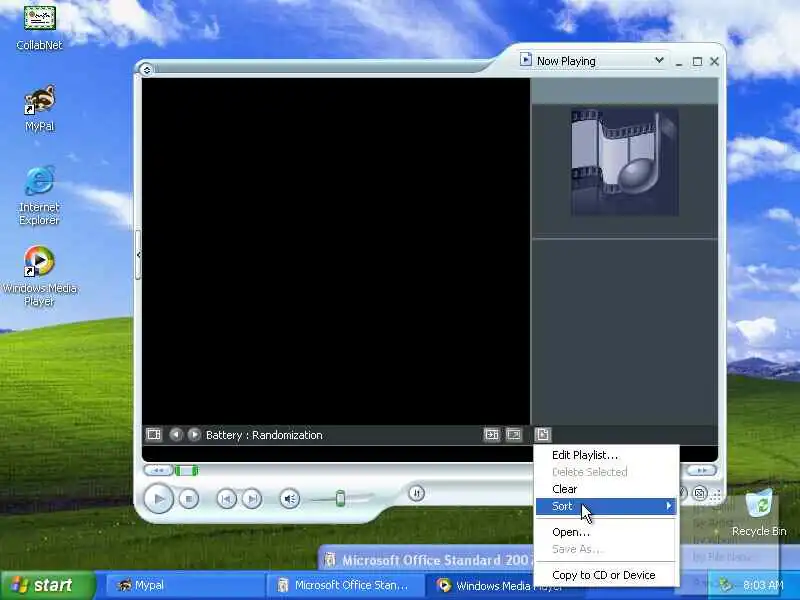Click the Microsoft Office Standard window title bar
Screen dimensions: 800x600
pos(428,560)
